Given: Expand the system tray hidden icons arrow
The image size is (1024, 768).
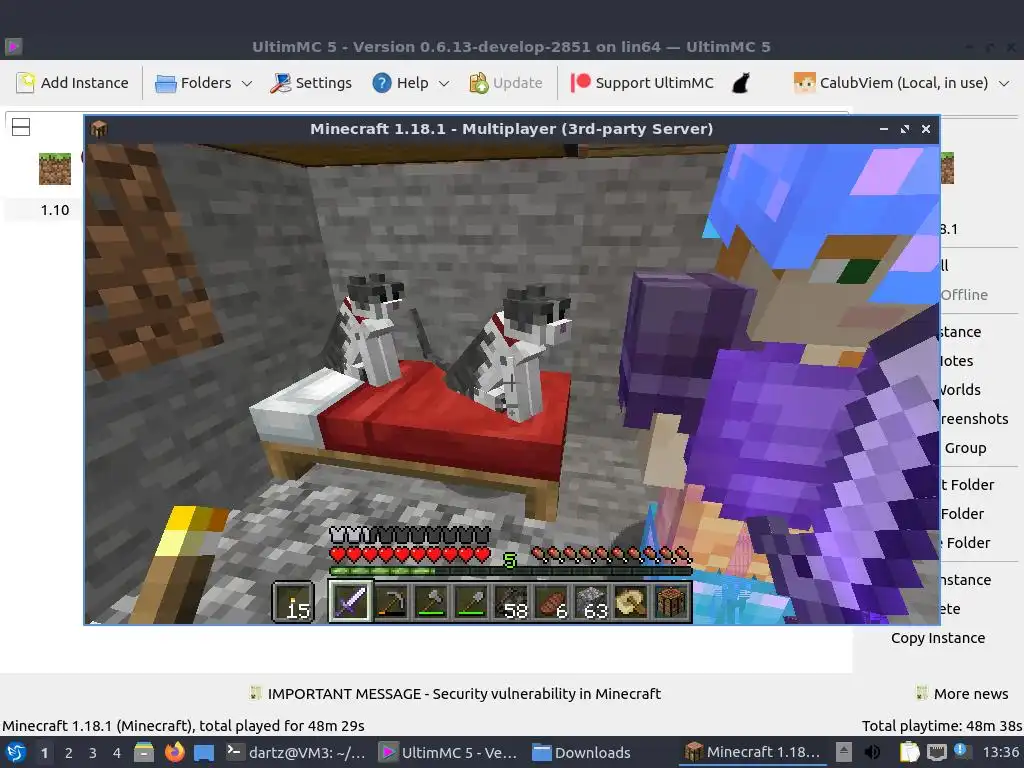Looking at the screenshot, I should point(844,752).
